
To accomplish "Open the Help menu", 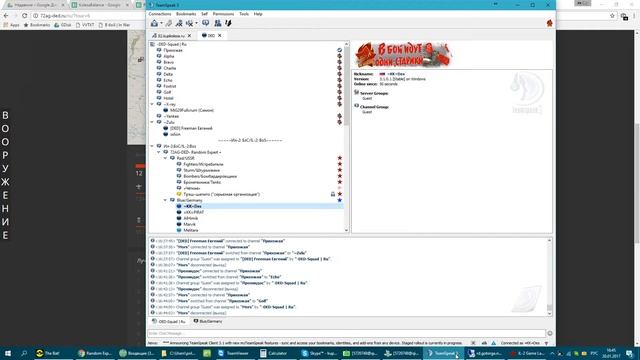I will pos(258,14).
